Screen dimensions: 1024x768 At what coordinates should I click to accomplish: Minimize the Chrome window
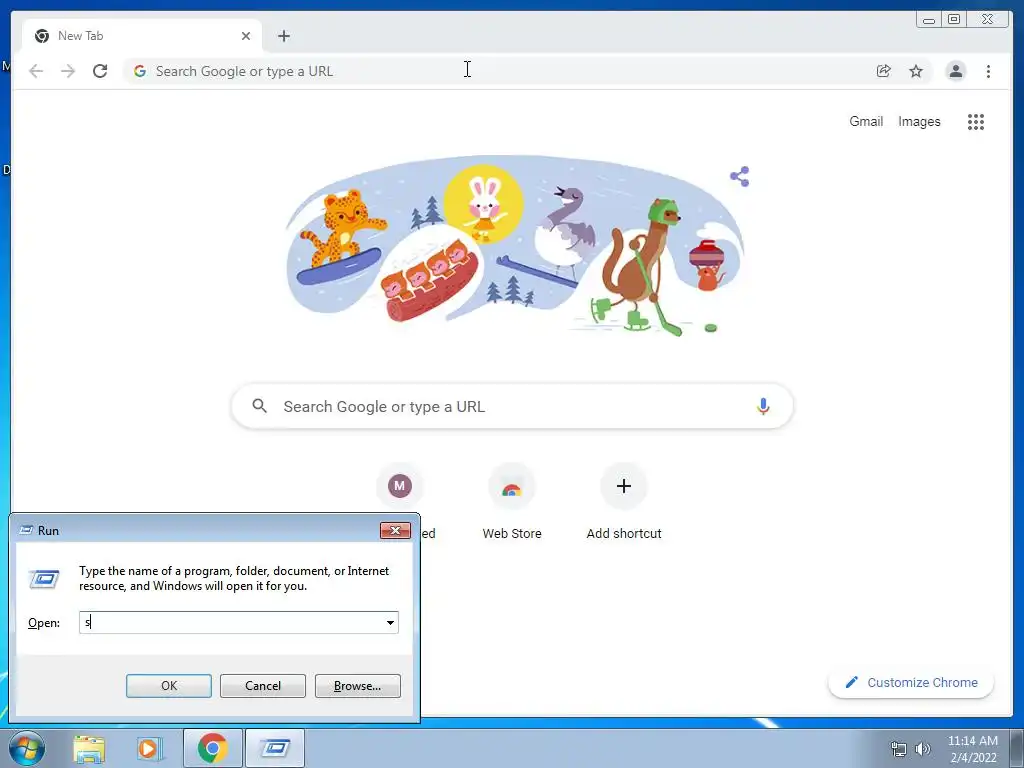[929, 20]
